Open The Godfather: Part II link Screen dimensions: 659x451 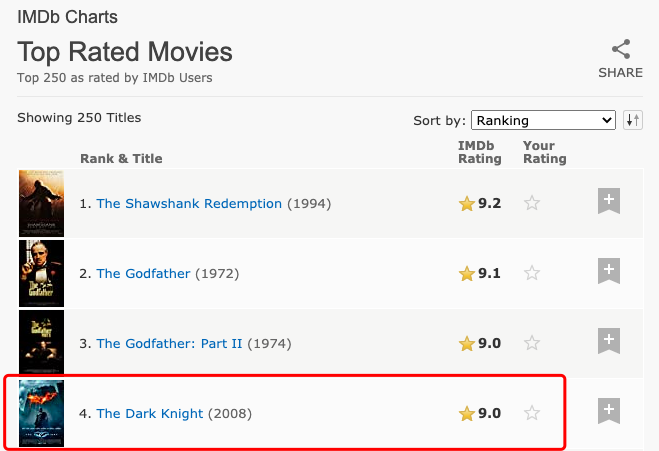(169, 343)
